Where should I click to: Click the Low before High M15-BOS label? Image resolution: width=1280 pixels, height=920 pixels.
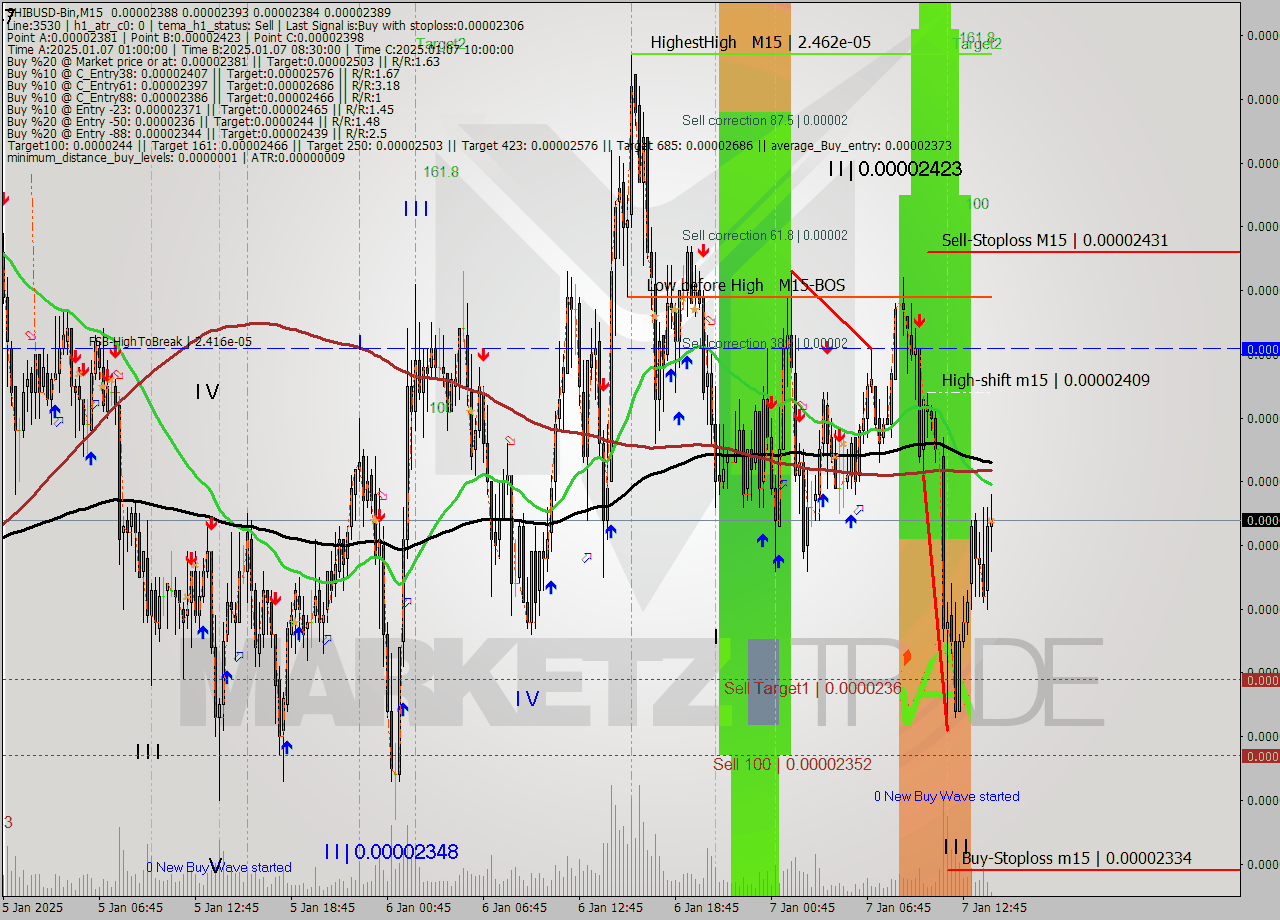pyautogui.click(x=745, y=285)
